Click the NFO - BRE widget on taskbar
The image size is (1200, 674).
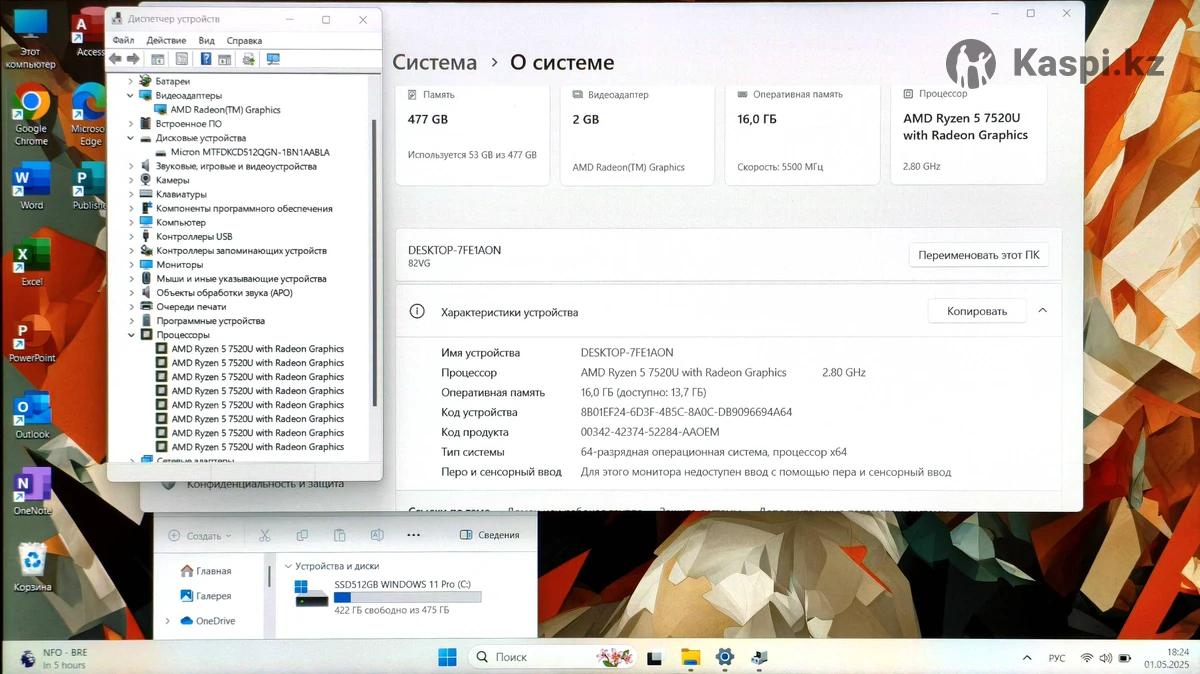[x=52, y=658]
